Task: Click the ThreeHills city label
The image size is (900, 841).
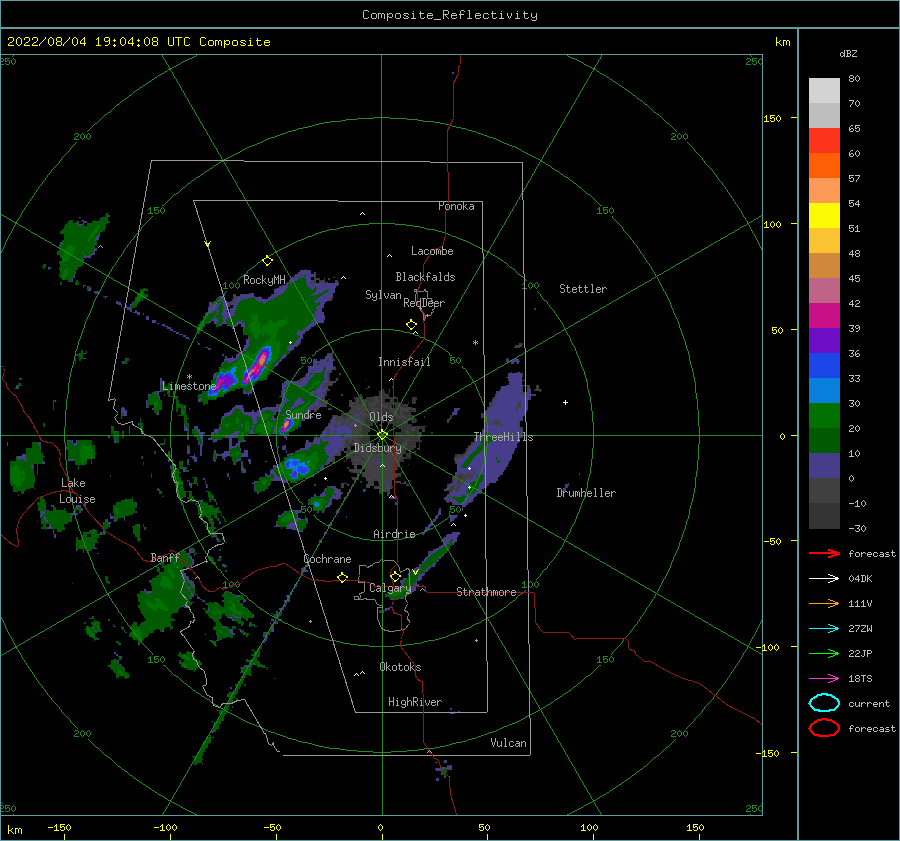Action: point(503,437)
